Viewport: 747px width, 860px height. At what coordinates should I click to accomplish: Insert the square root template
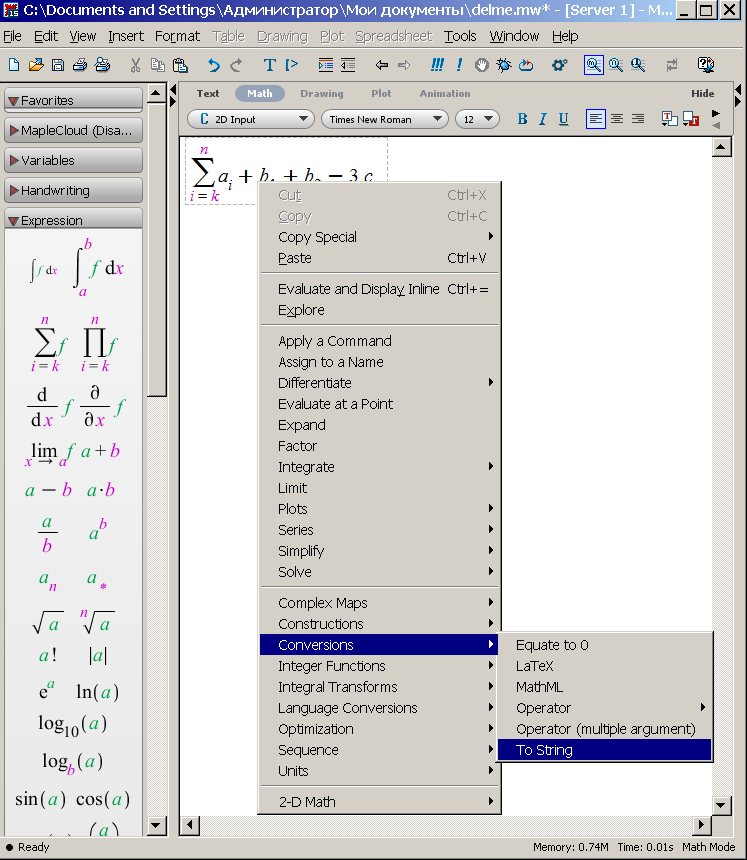coord(48,624)
